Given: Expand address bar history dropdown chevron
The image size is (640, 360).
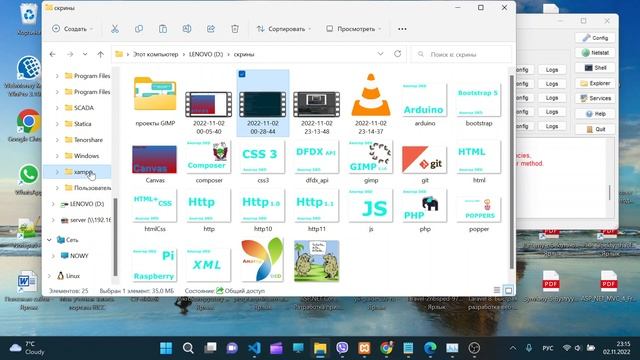Looking at the screenshot, I should (380, 54).
